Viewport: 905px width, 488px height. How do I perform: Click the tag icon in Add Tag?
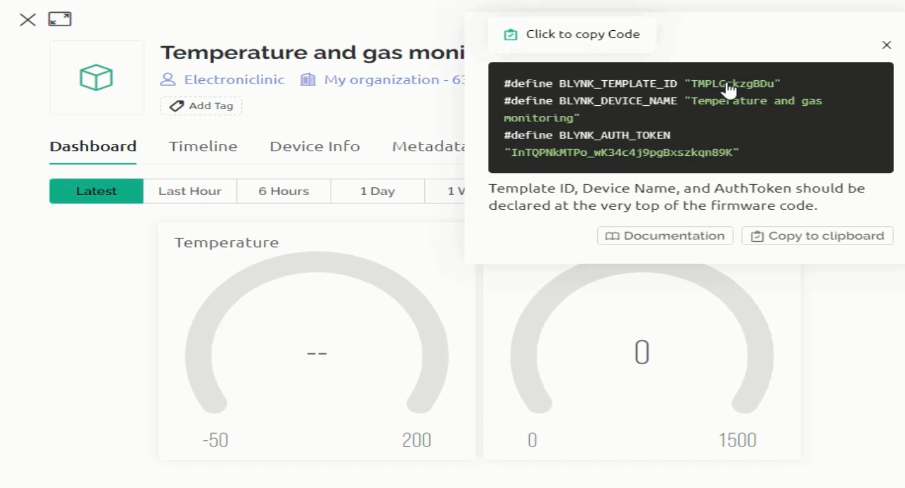coord(177,106)
